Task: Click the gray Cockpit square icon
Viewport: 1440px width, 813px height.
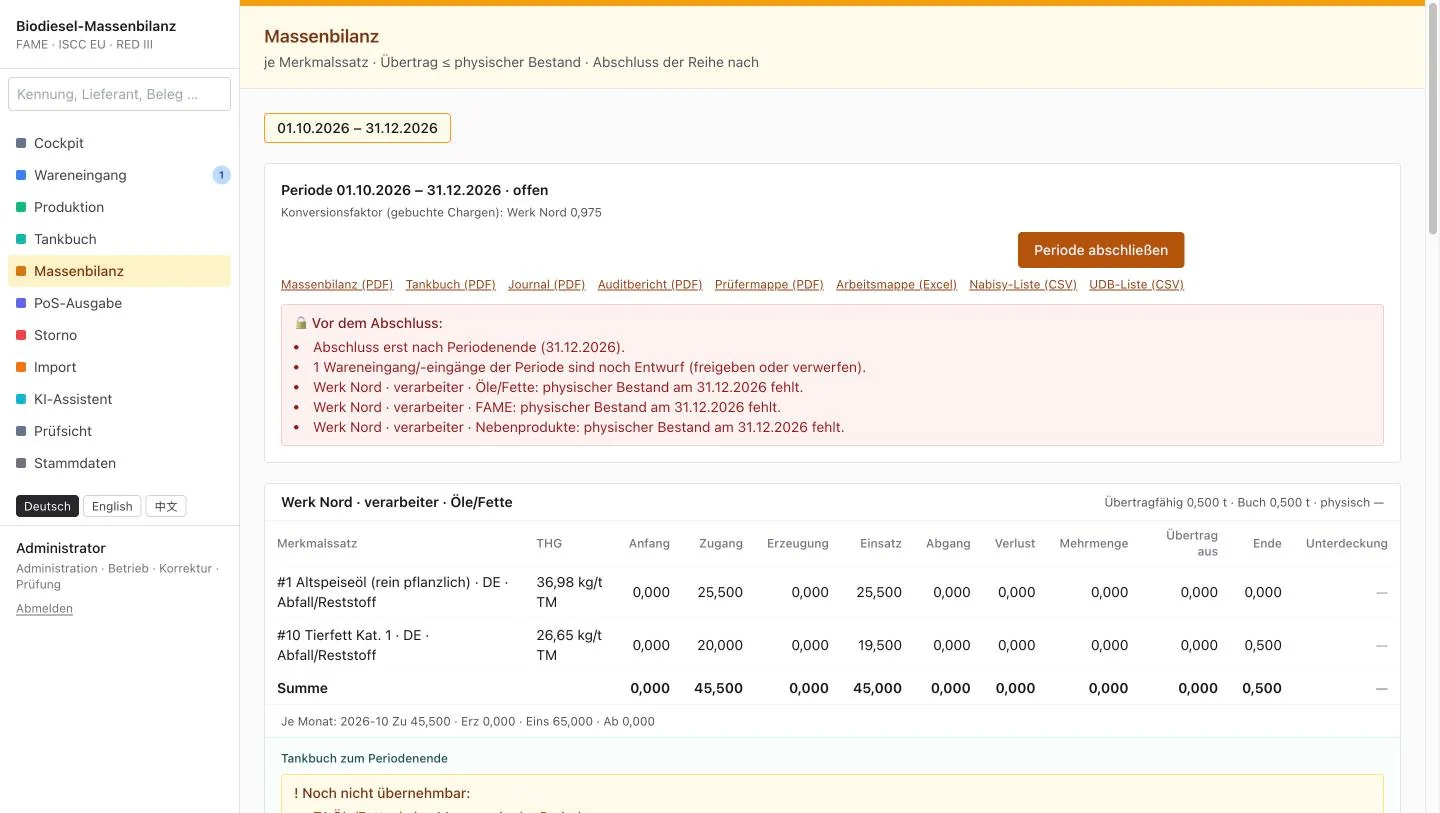Action: (21, 143)
